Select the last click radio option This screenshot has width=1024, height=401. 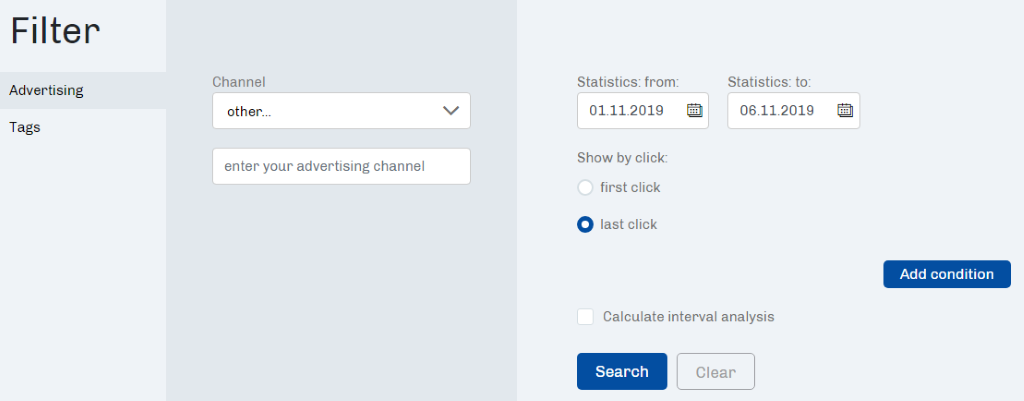(585, 225)
